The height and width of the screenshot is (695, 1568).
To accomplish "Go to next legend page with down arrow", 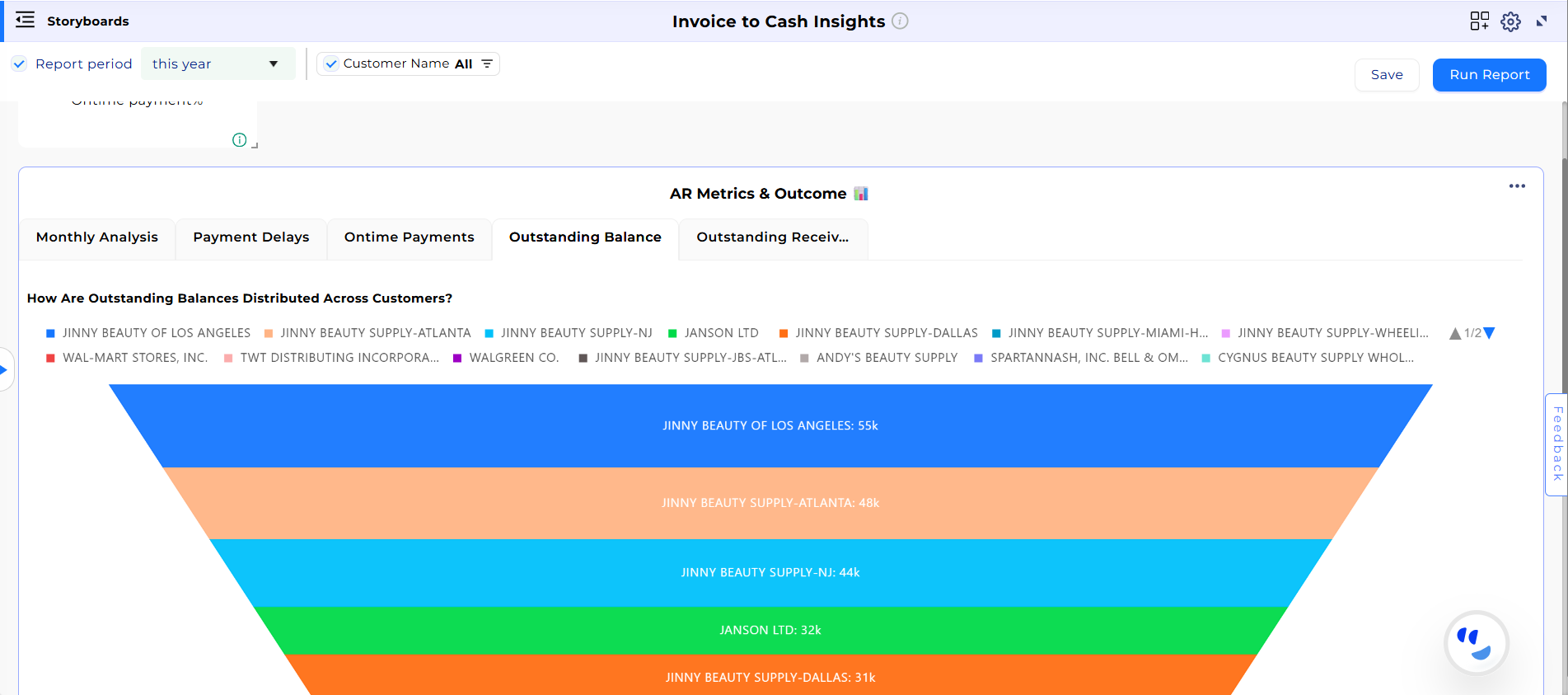I will [1489, 333].
